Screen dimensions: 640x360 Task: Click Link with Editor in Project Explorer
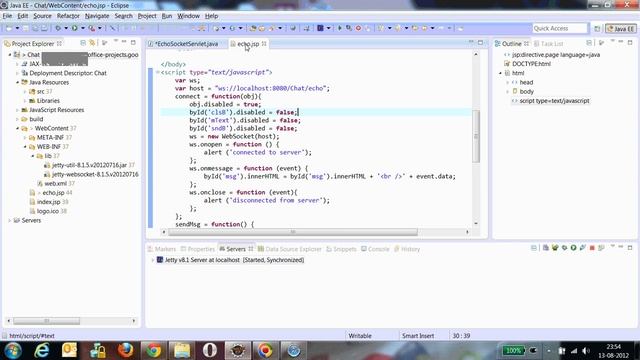(93, 43)
